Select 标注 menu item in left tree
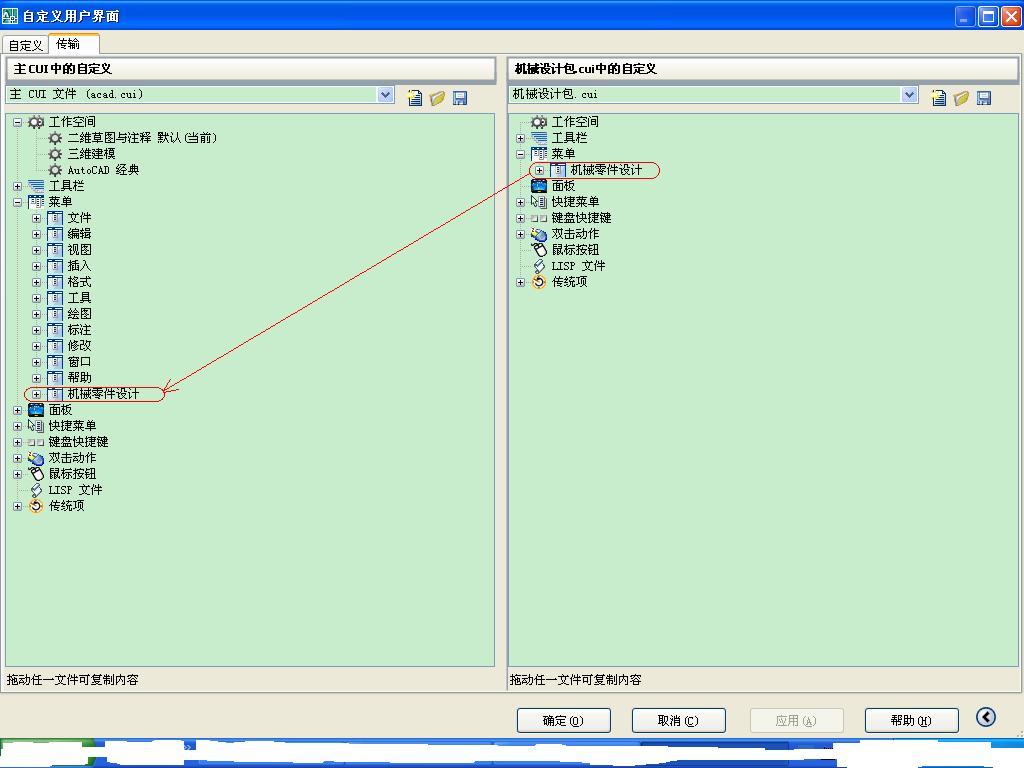Viewport: 1024px width, 768px height. (x=79, y=330)
